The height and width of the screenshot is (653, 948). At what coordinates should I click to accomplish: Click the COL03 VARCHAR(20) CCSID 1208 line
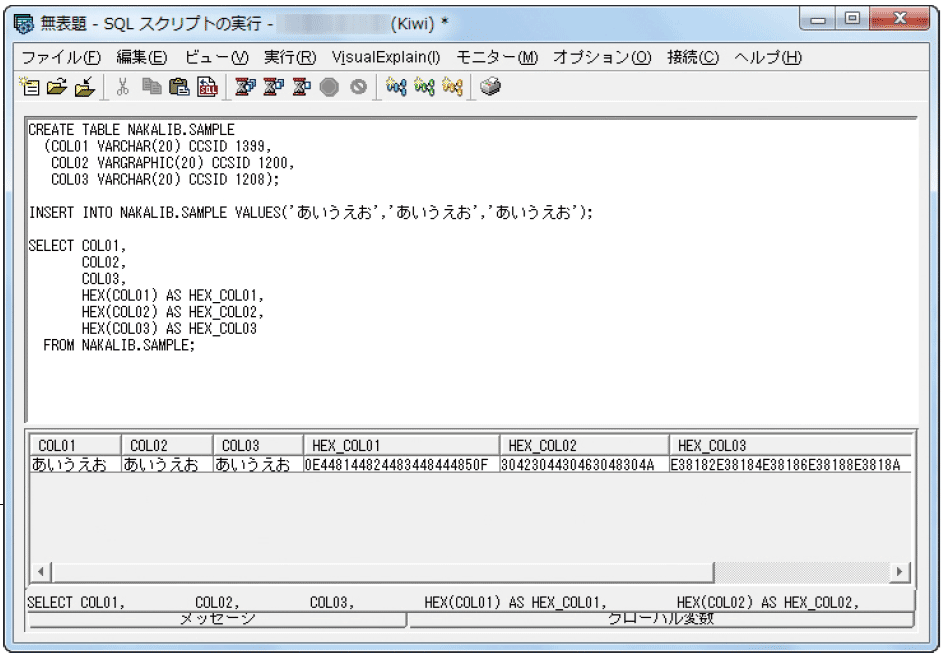click(165, 180)
